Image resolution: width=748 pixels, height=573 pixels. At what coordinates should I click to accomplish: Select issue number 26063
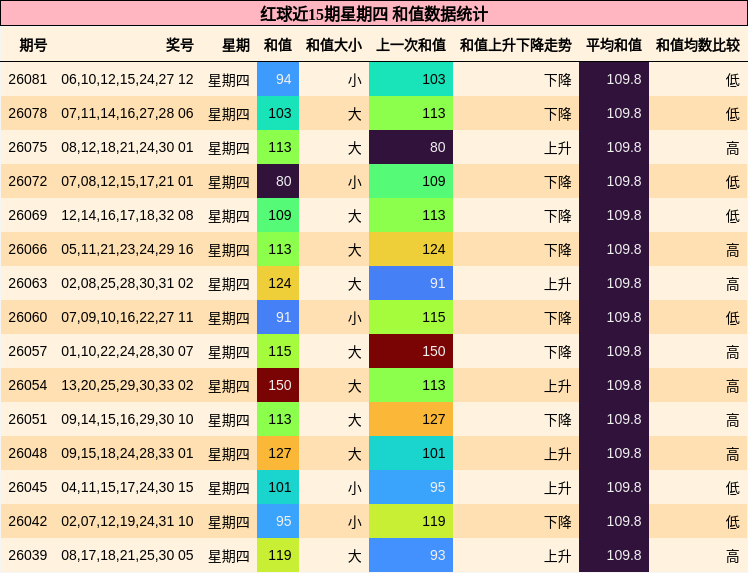28,283
